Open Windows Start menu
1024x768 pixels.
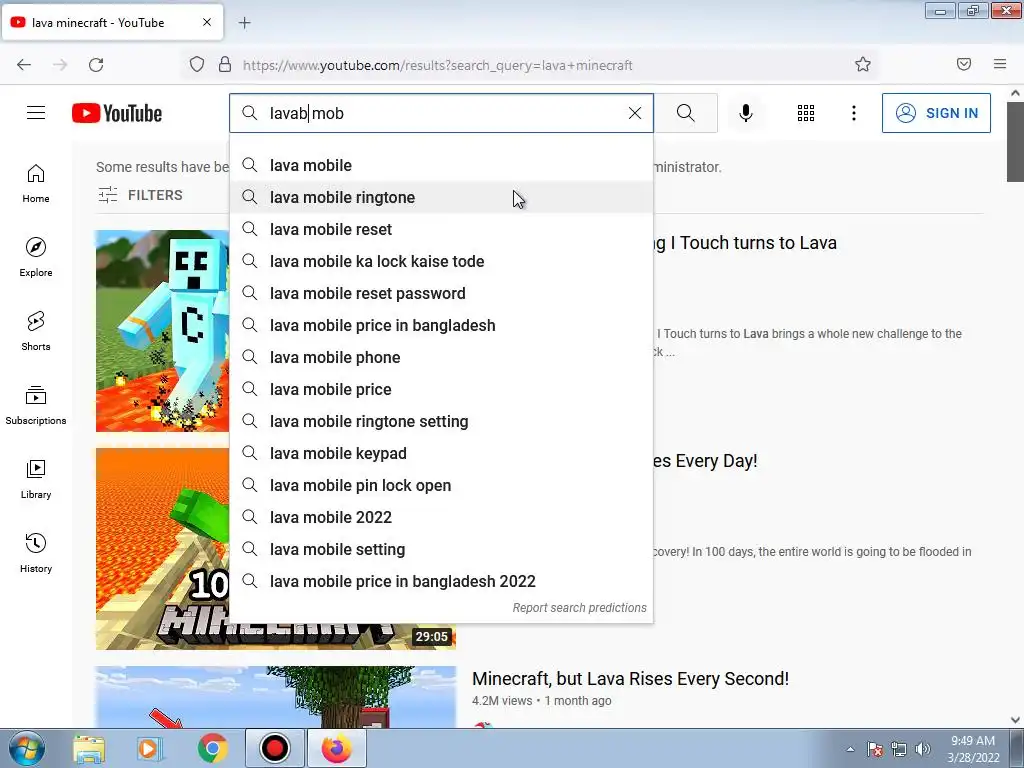(x=27, y=748)
